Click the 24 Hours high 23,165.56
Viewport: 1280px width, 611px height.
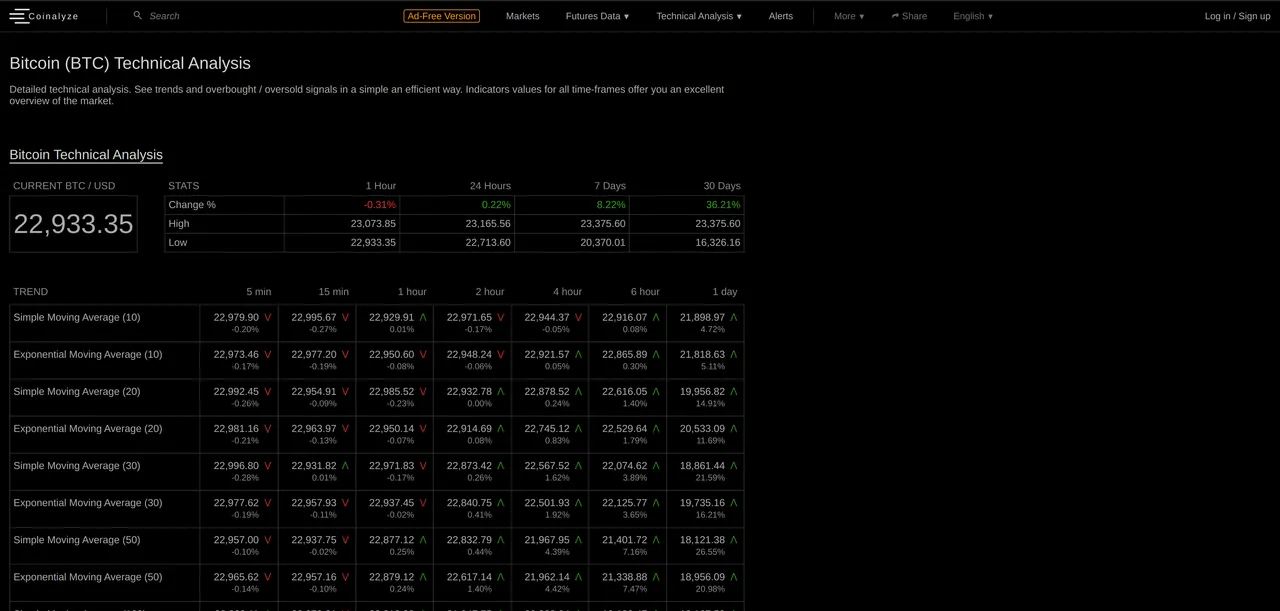pyautogui.click(x=488, y=224)
